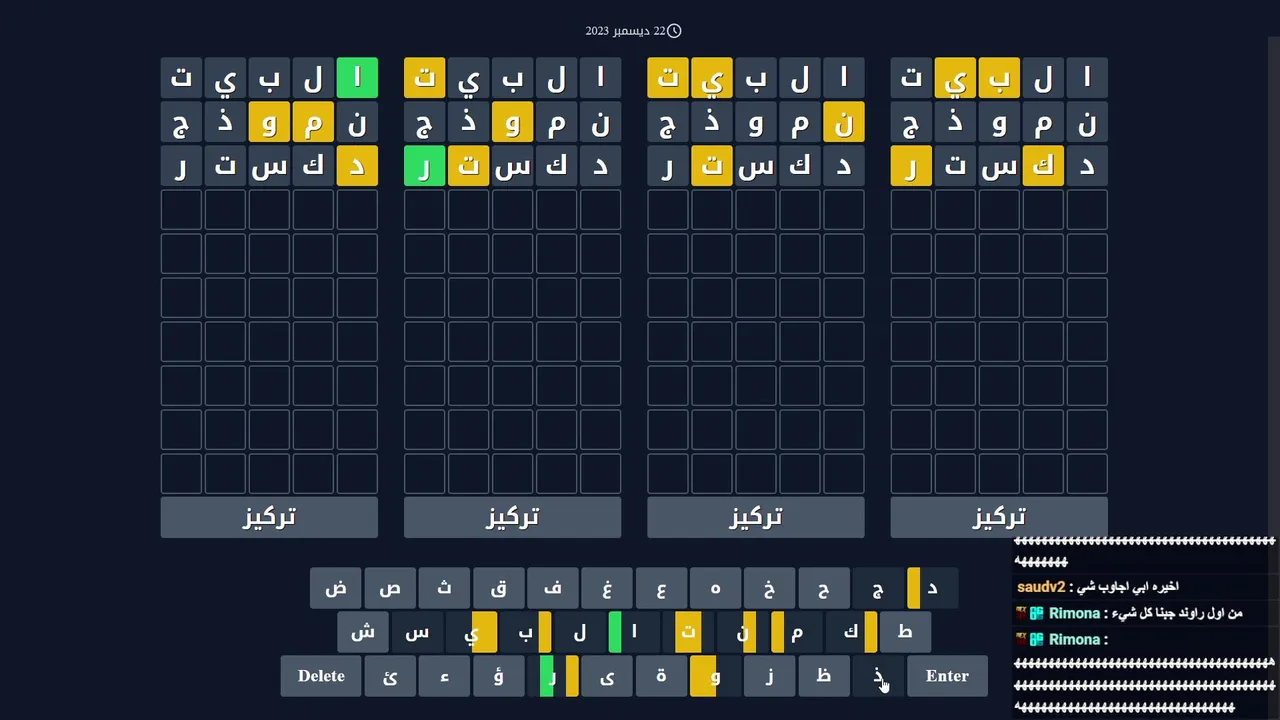Tap the ظ key on the keyboard
This screenshot has height=720, width=1280.
coord(822,676)
